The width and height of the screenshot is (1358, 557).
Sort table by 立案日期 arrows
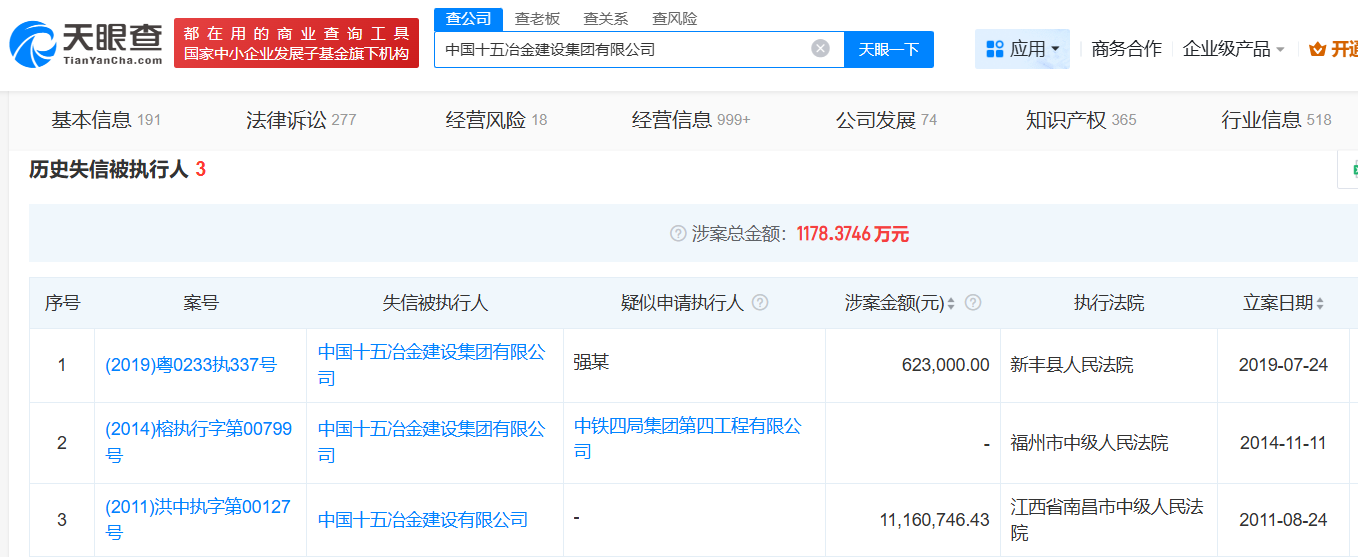(1320, 303)
